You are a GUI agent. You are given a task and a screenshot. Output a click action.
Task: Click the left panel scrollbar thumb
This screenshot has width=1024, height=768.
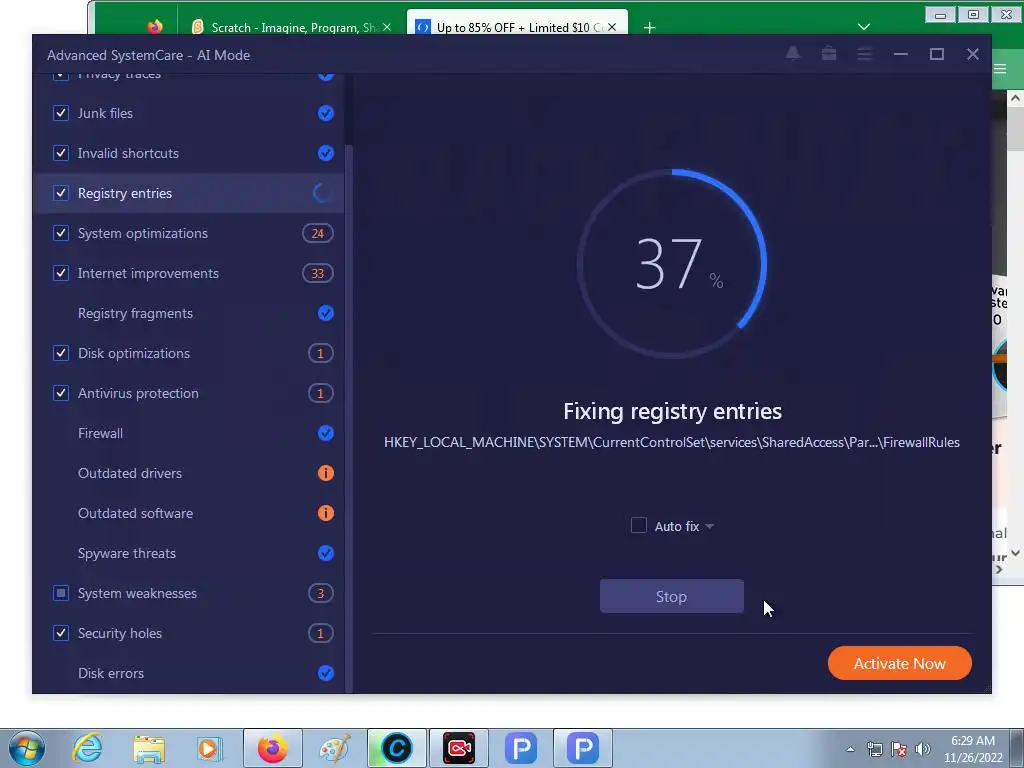349,418
